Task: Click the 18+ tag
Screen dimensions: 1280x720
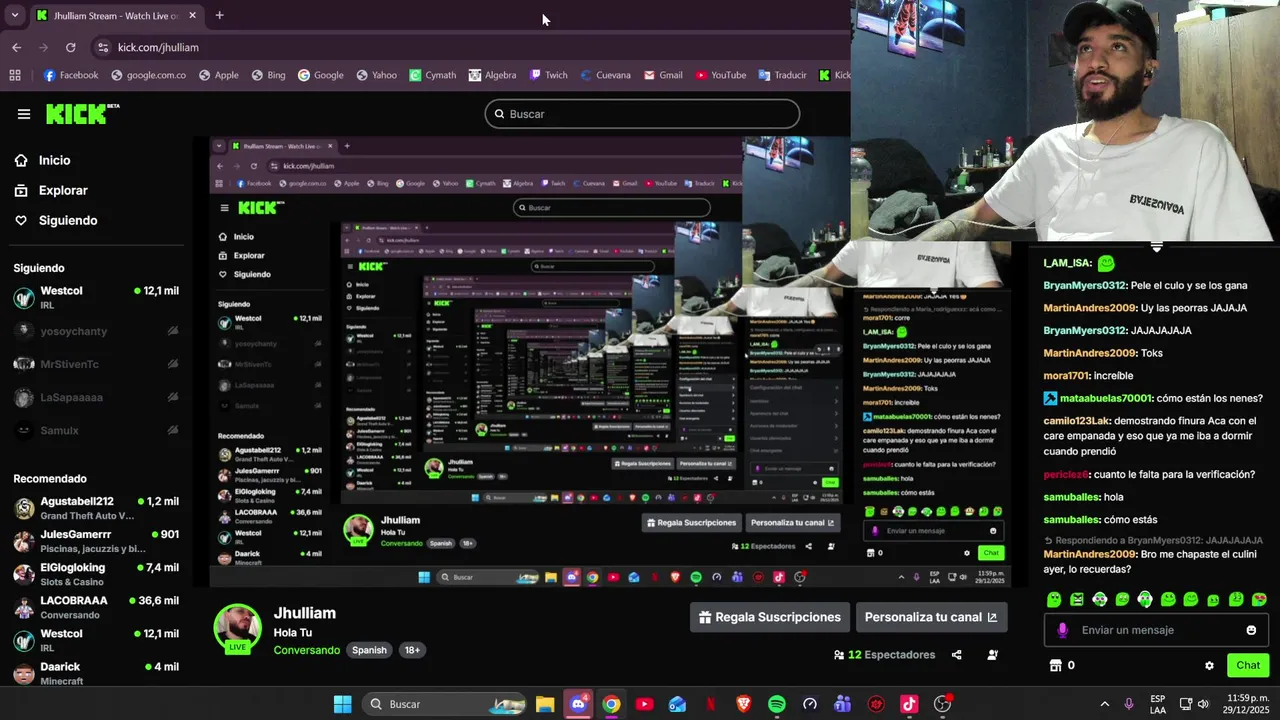Action: click(412, 650)
